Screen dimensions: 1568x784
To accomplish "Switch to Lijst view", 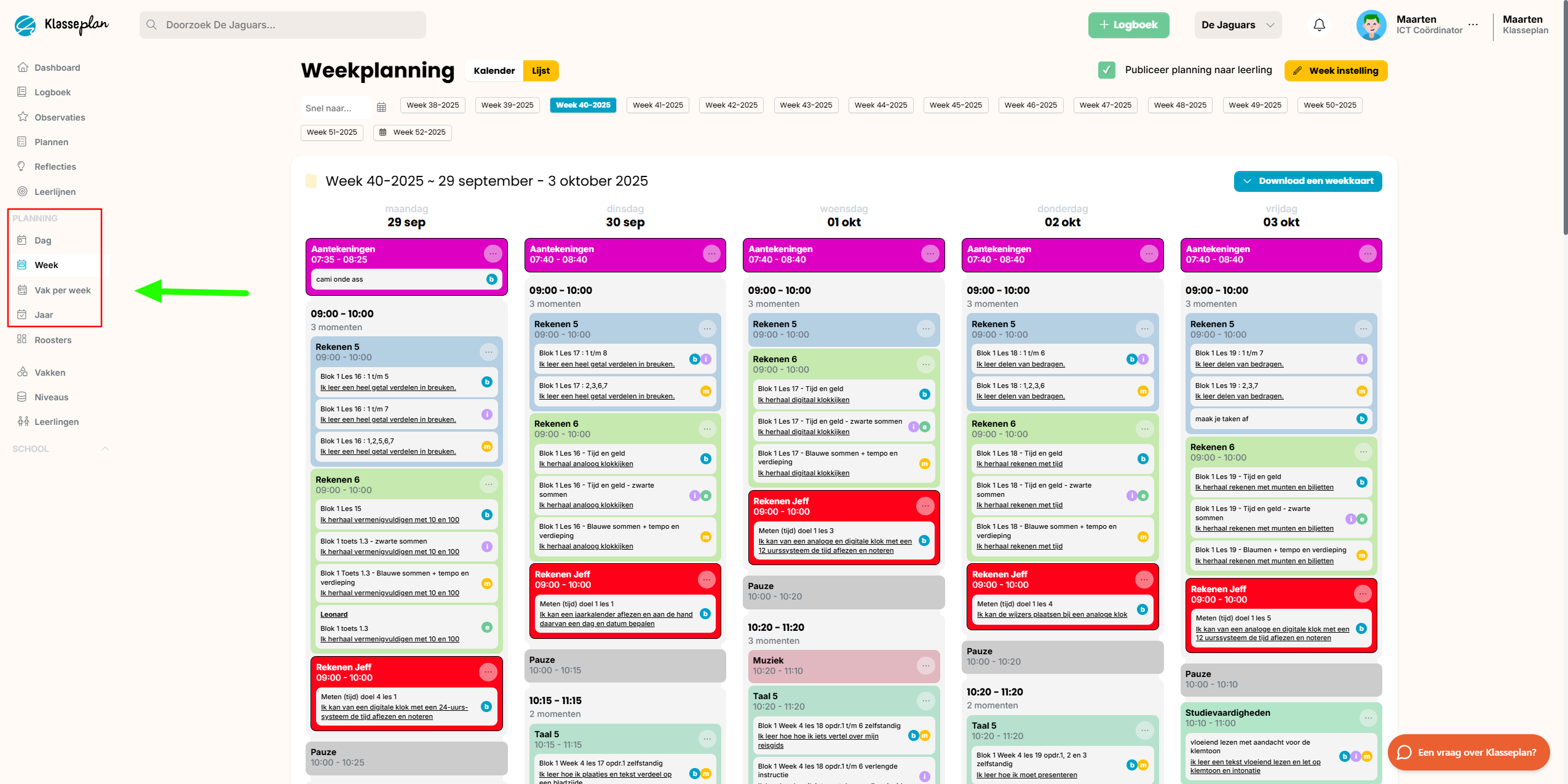I will coord(540,71).
